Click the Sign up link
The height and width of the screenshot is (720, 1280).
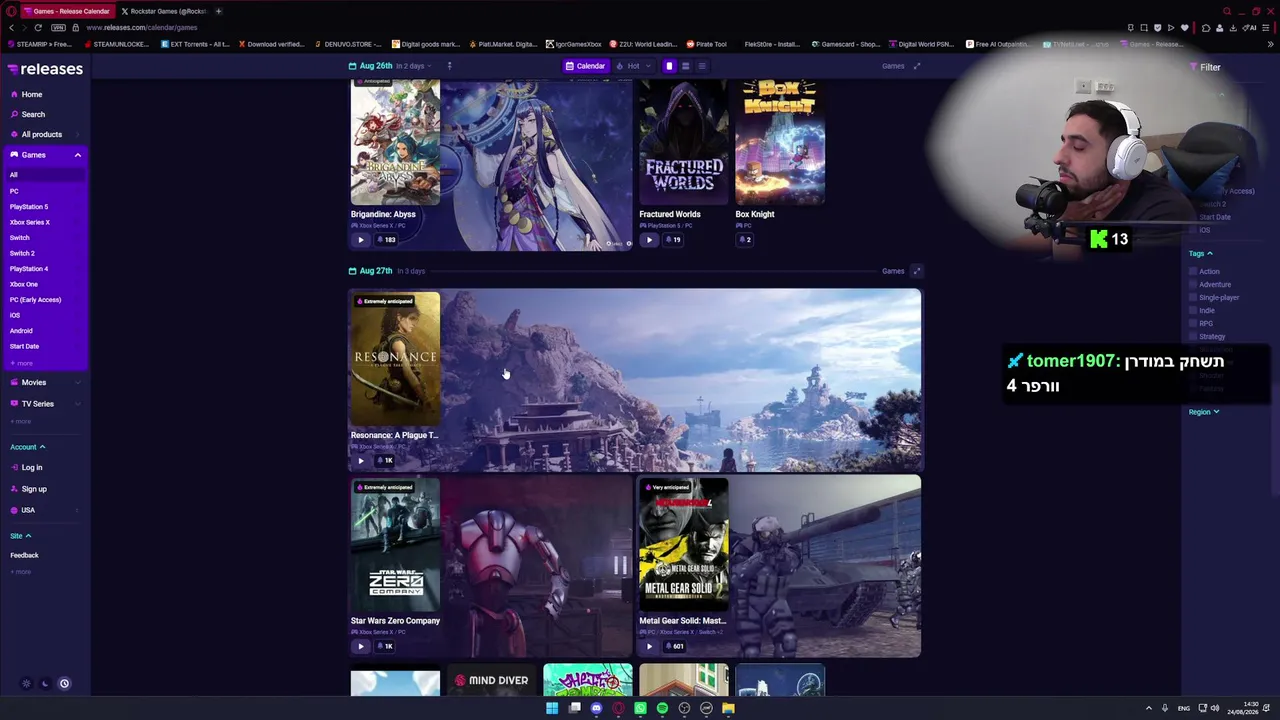(34, 489)
